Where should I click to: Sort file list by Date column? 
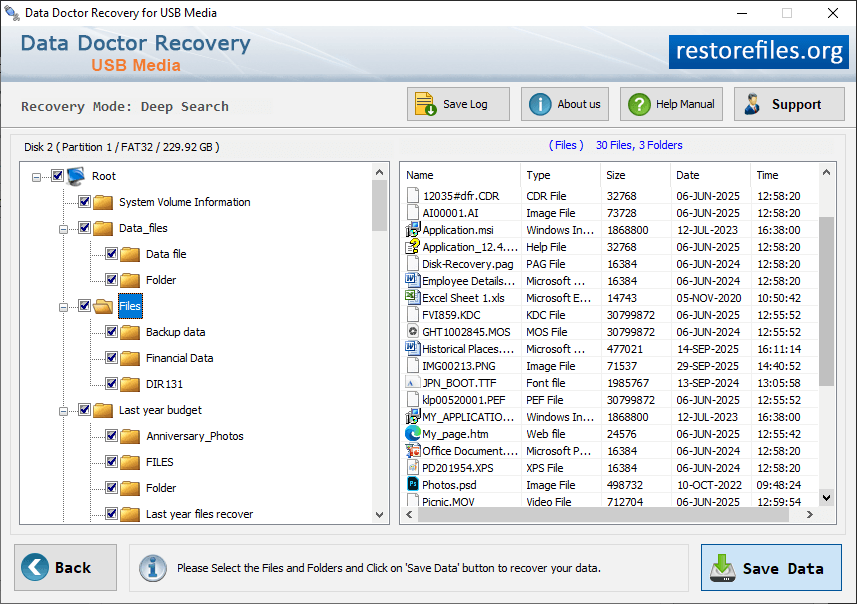[x=710, y=175]
